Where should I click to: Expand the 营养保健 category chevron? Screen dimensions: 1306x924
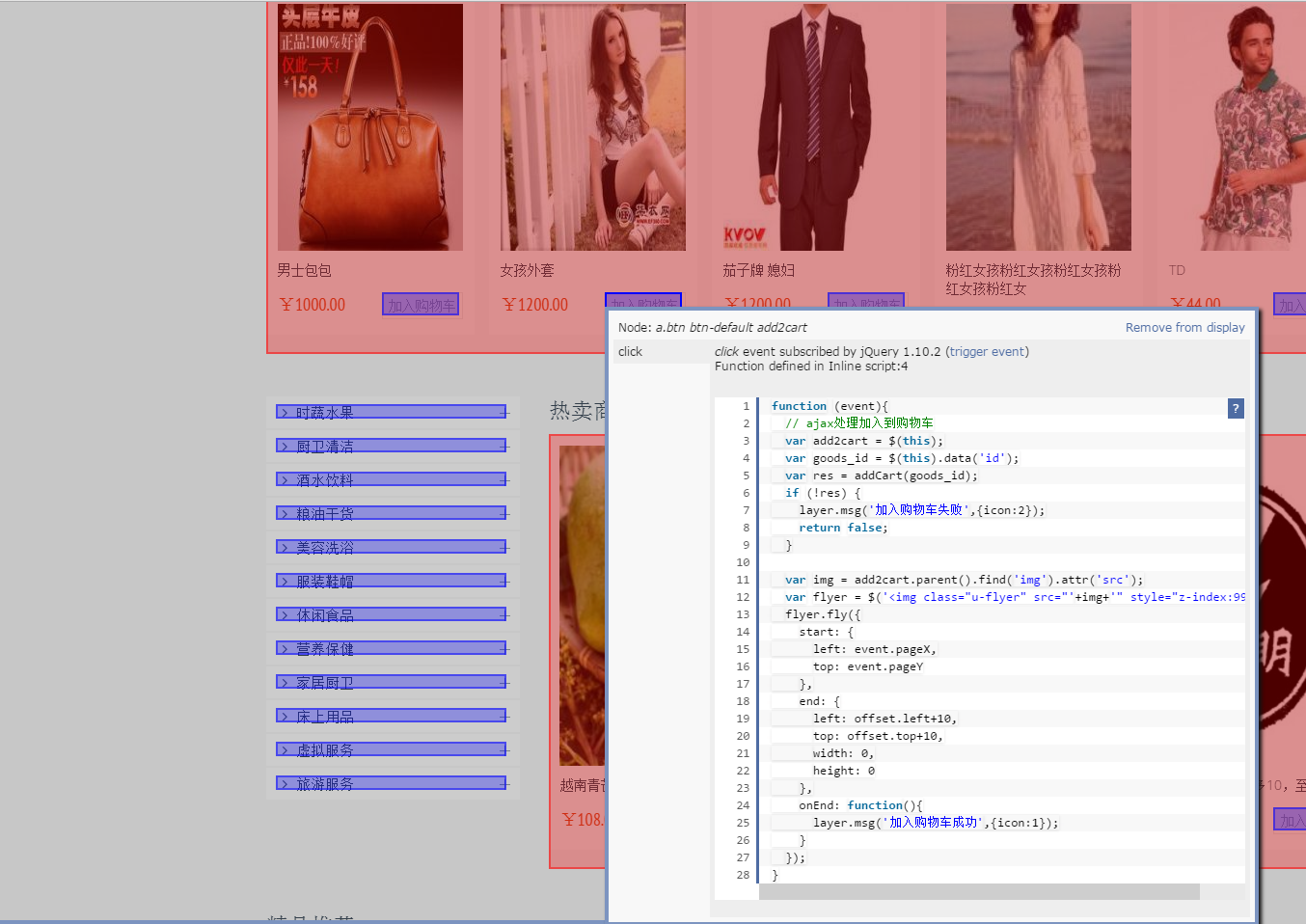(284, 649)
